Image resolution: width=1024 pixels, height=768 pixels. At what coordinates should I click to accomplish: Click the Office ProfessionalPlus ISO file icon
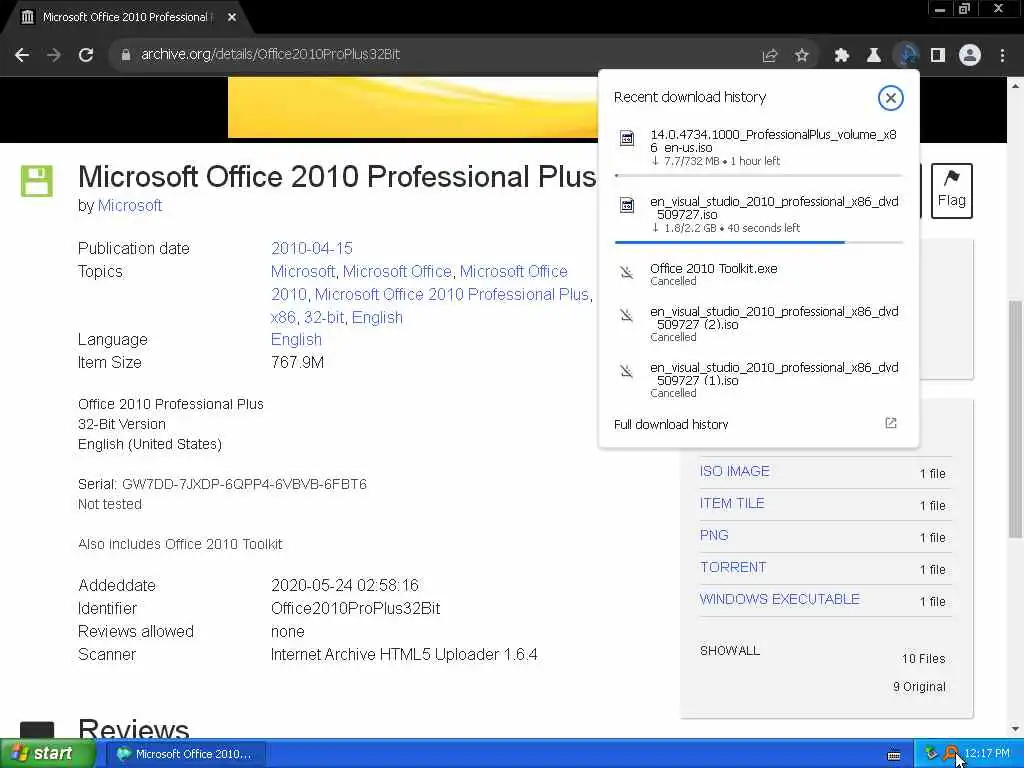click(627, 138)
